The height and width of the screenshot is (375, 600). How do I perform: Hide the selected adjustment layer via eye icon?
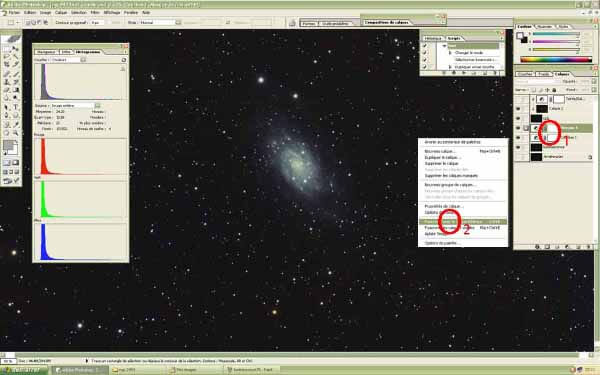(518, 128)
